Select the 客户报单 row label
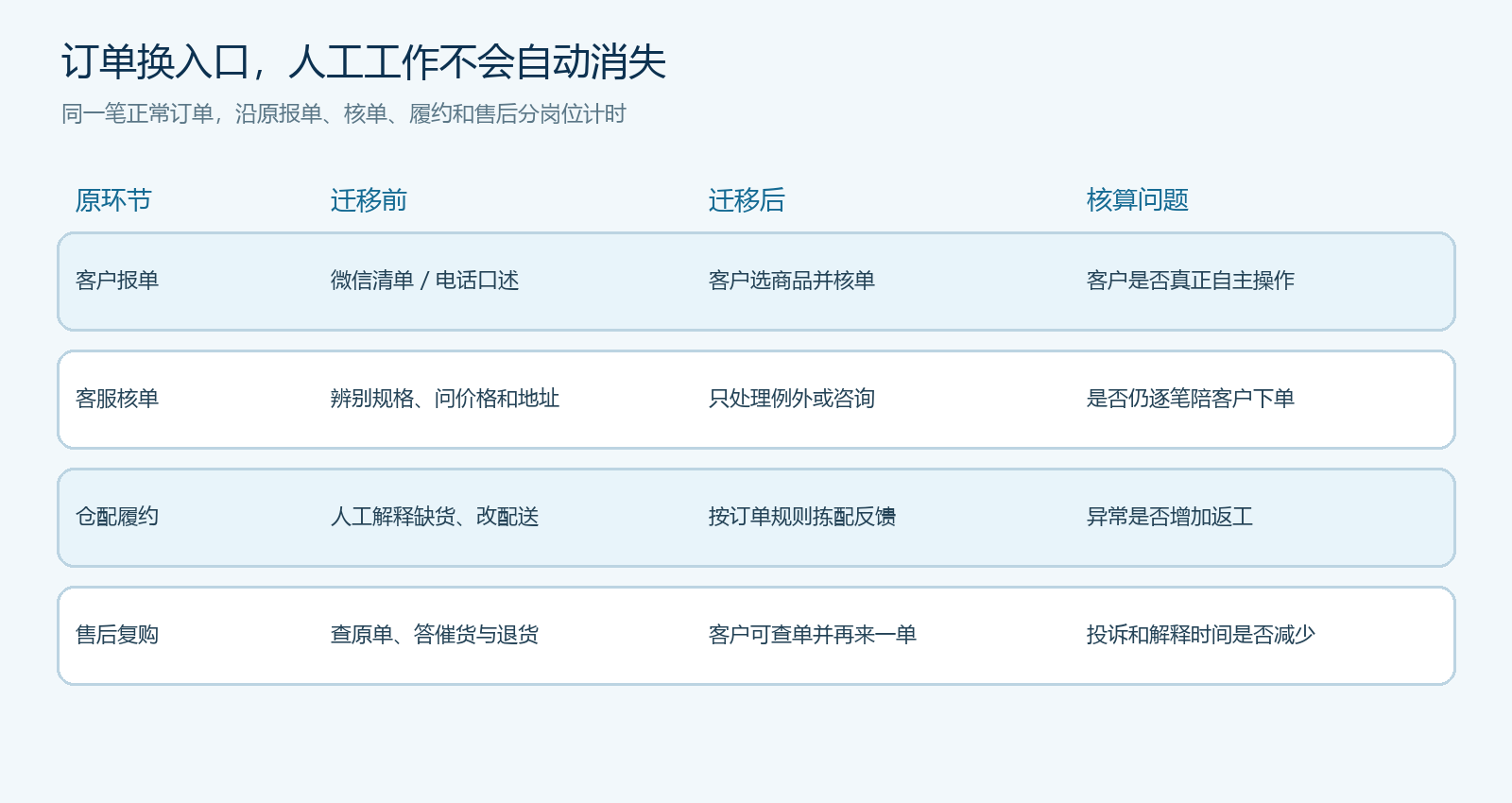This screenshot has height=803, width=1512. point(117,281)
